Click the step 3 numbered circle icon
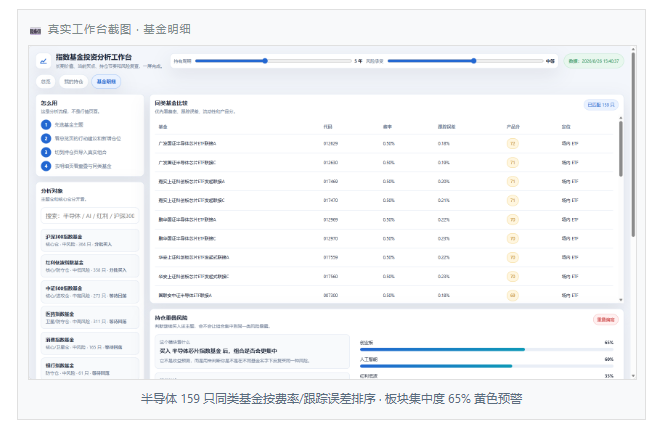This screenshot has width=662, height=436. pyautogui.click(x=46, y=152)
